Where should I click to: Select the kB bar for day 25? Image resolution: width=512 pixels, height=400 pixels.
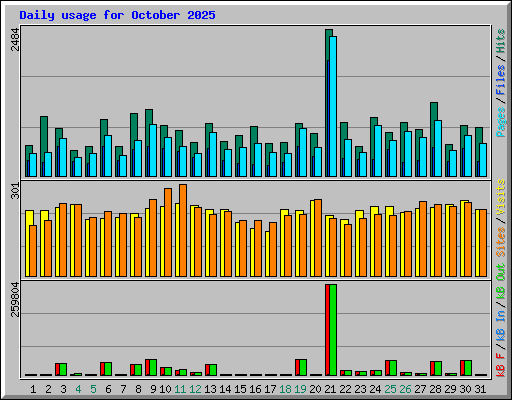(391, 368)
